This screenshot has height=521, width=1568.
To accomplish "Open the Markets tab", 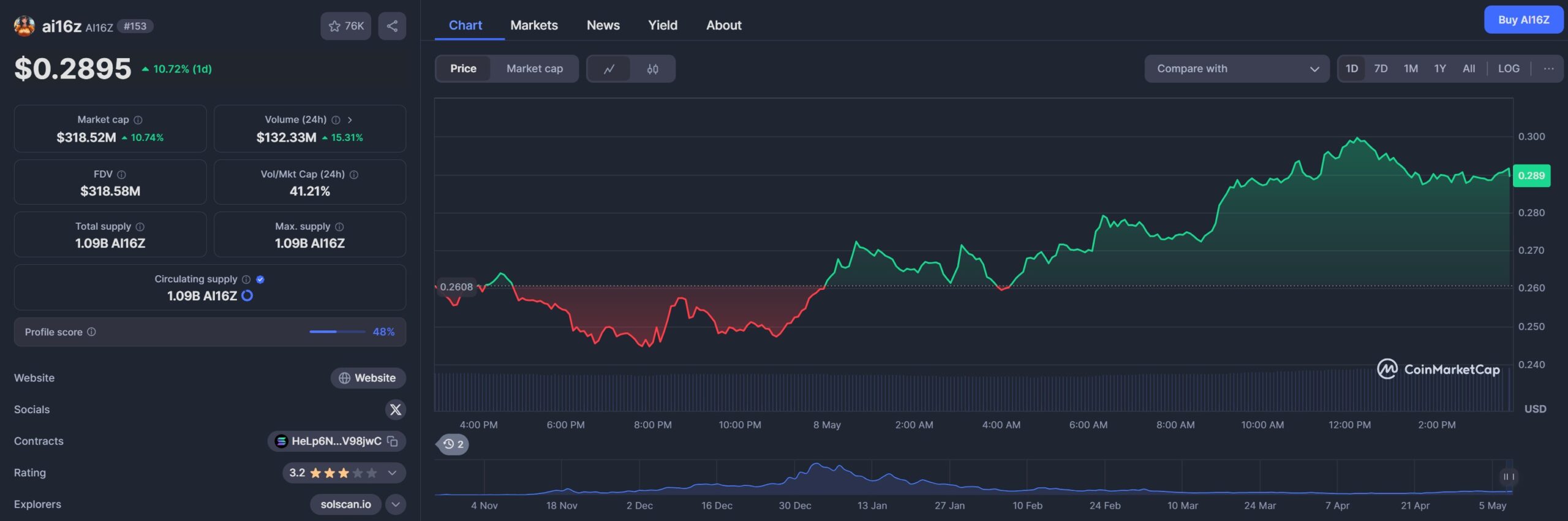I will pyautogui.click(x=534, y=25).
